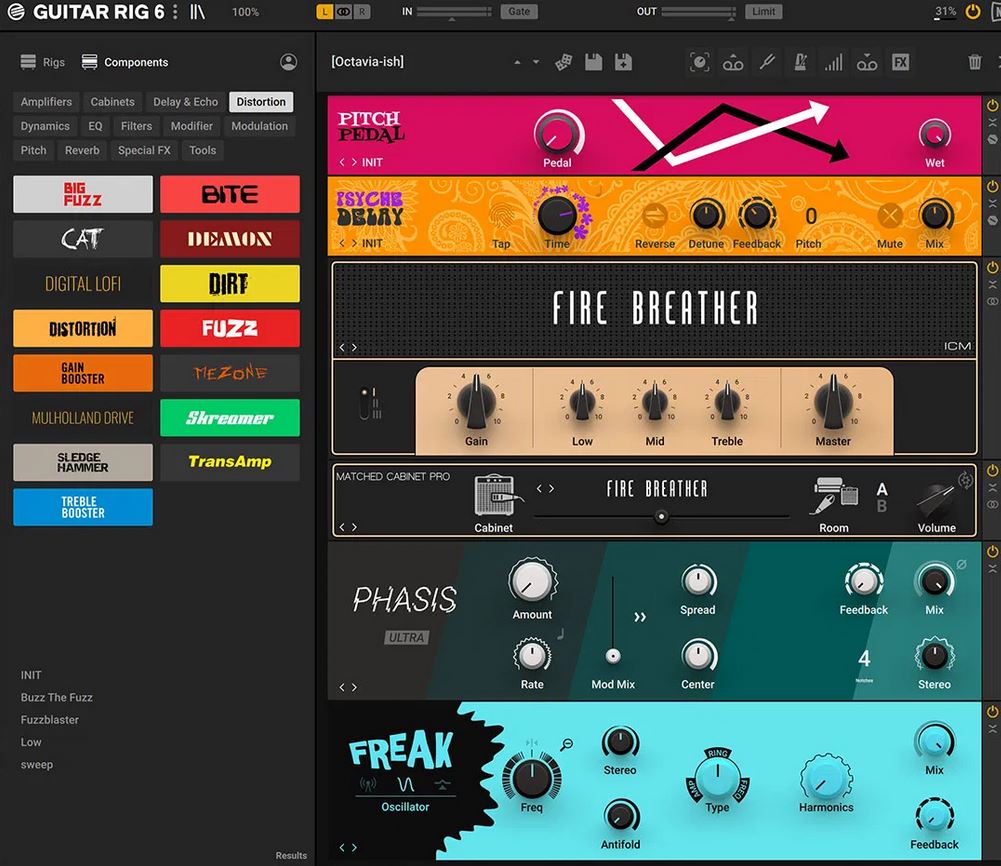The width and height of the screenshot is (1001, 866).
Task: Click the Fire Breather Gain knob
Action: click(476, 403)
